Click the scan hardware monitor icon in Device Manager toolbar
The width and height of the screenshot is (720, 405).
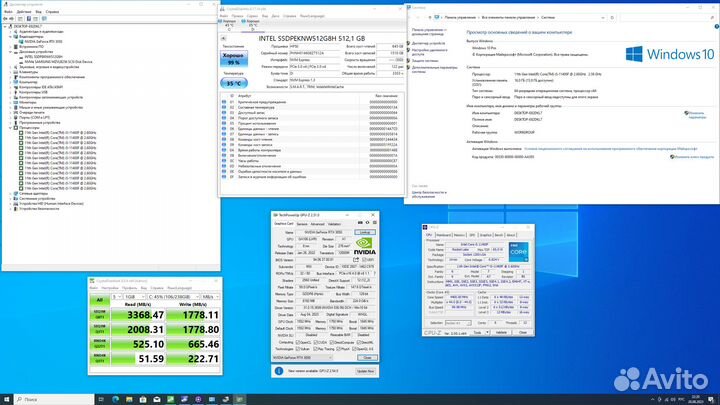(44, 19)
